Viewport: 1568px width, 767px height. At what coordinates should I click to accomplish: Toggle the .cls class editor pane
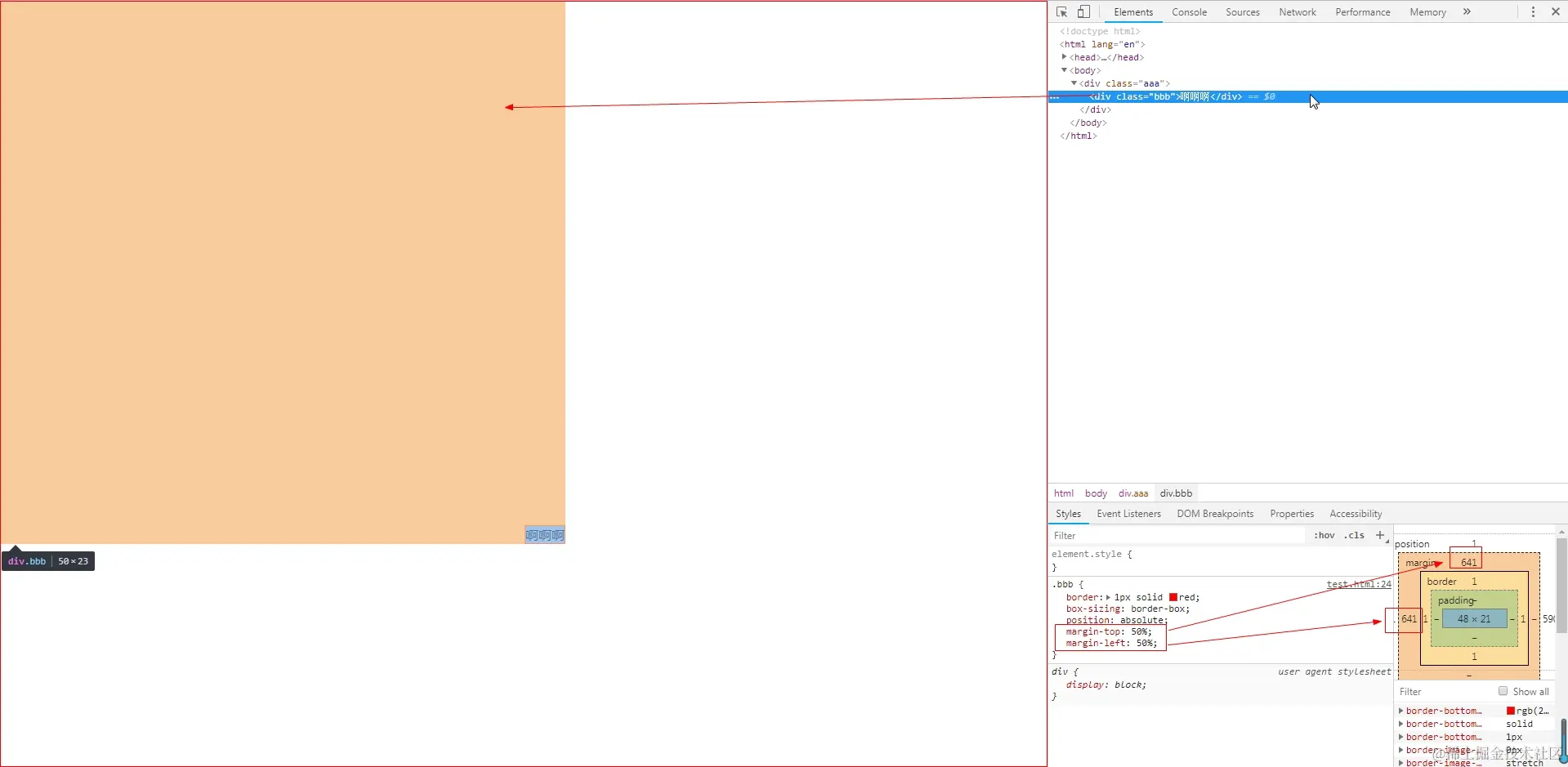[1353, 535]
